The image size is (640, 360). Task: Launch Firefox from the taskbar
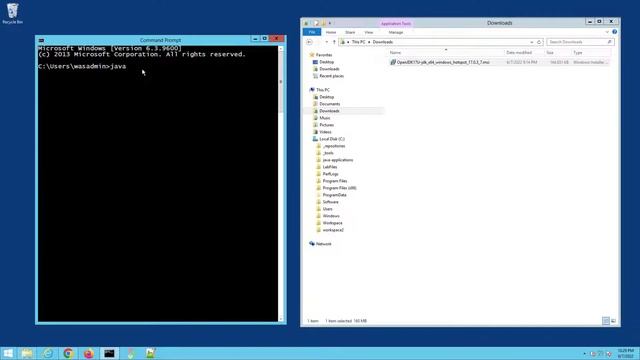tap(89, 353)
